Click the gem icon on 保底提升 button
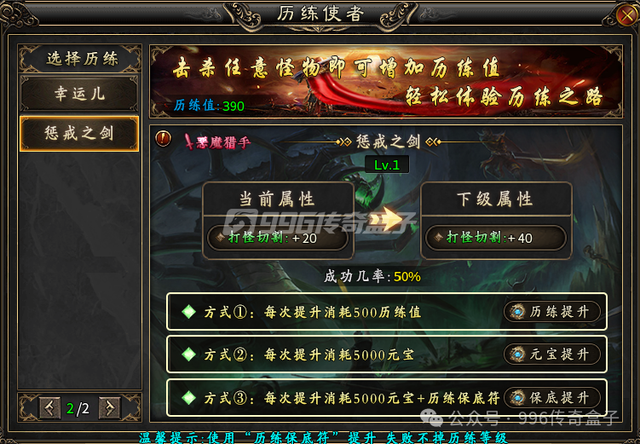Viewport: 640px width, 444px height. coord(518,397)
